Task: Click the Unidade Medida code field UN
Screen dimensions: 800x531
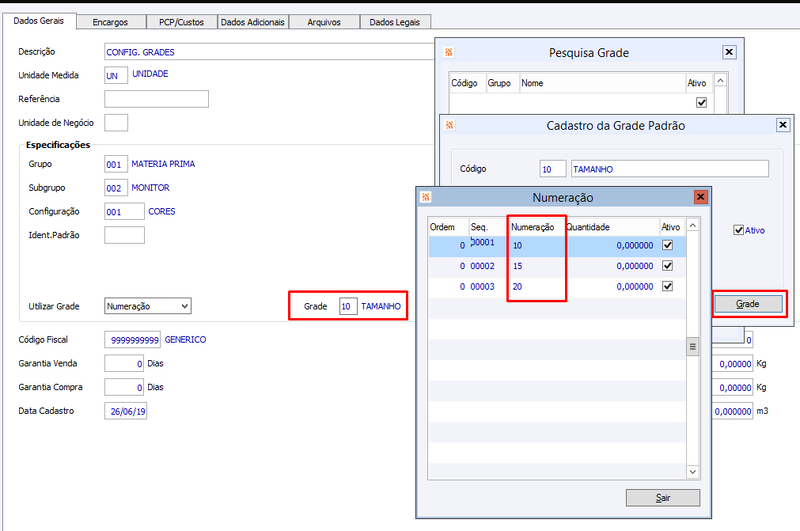Action: [116, 75]
